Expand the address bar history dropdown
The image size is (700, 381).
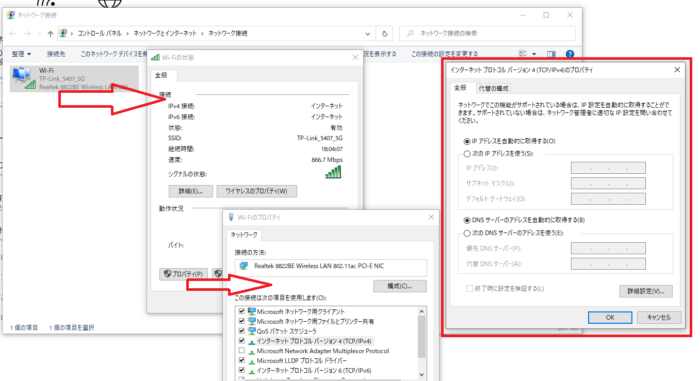point(367,33)
